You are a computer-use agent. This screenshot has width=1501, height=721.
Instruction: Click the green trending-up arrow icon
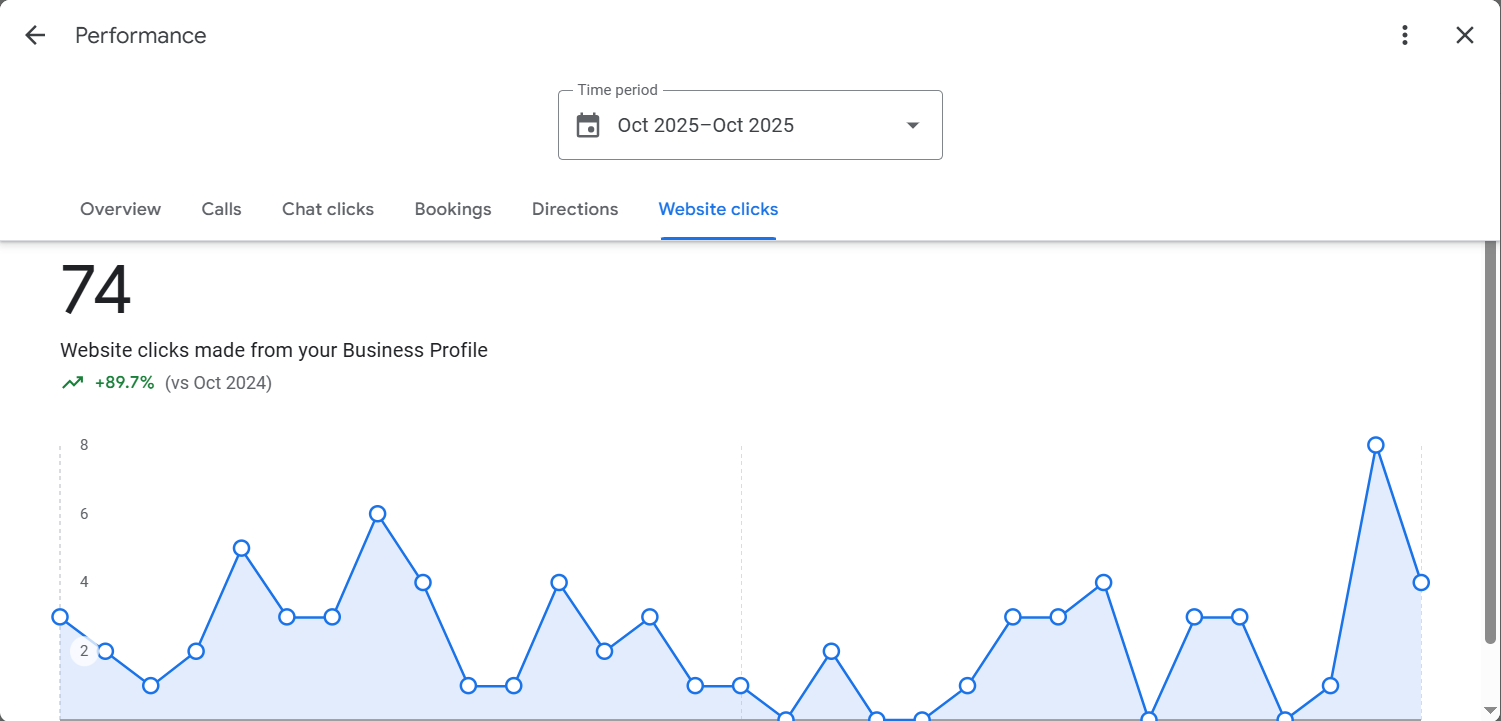pyautogui.click(x=72, y=383)
